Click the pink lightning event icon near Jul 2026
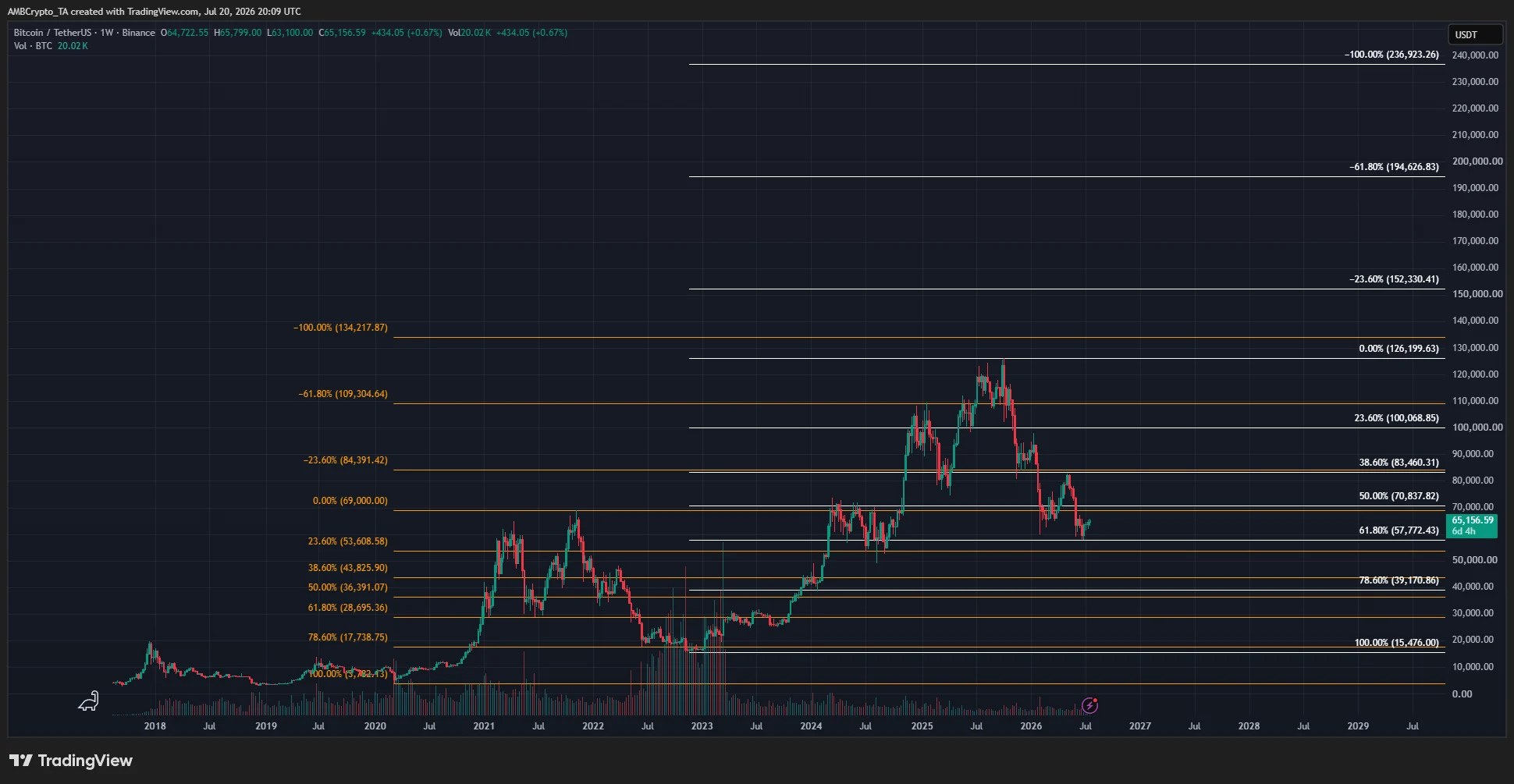Image resolution: width=1514 pixels, height=784 pixels. (1090, 706)
